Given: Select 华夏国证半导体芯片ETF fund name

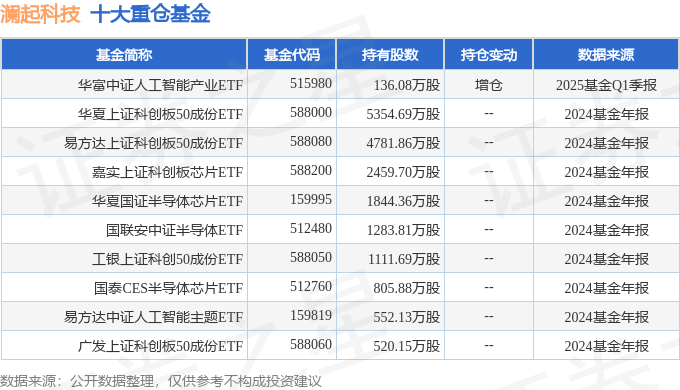Looking at the screenshot, I should pos(167,201).
